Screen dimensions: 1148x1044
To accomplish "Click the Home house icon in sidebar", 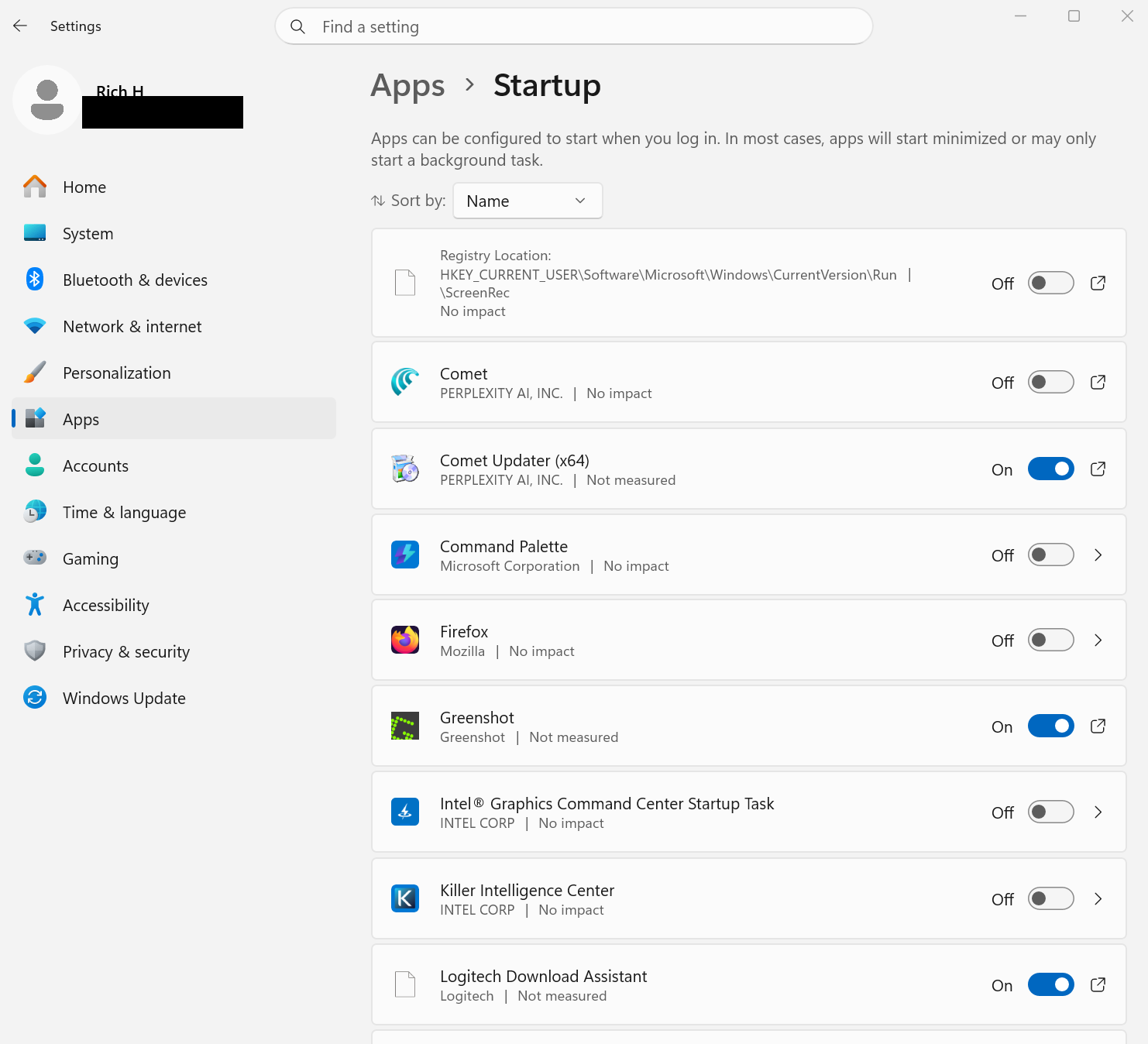I will tap(35, 187).
